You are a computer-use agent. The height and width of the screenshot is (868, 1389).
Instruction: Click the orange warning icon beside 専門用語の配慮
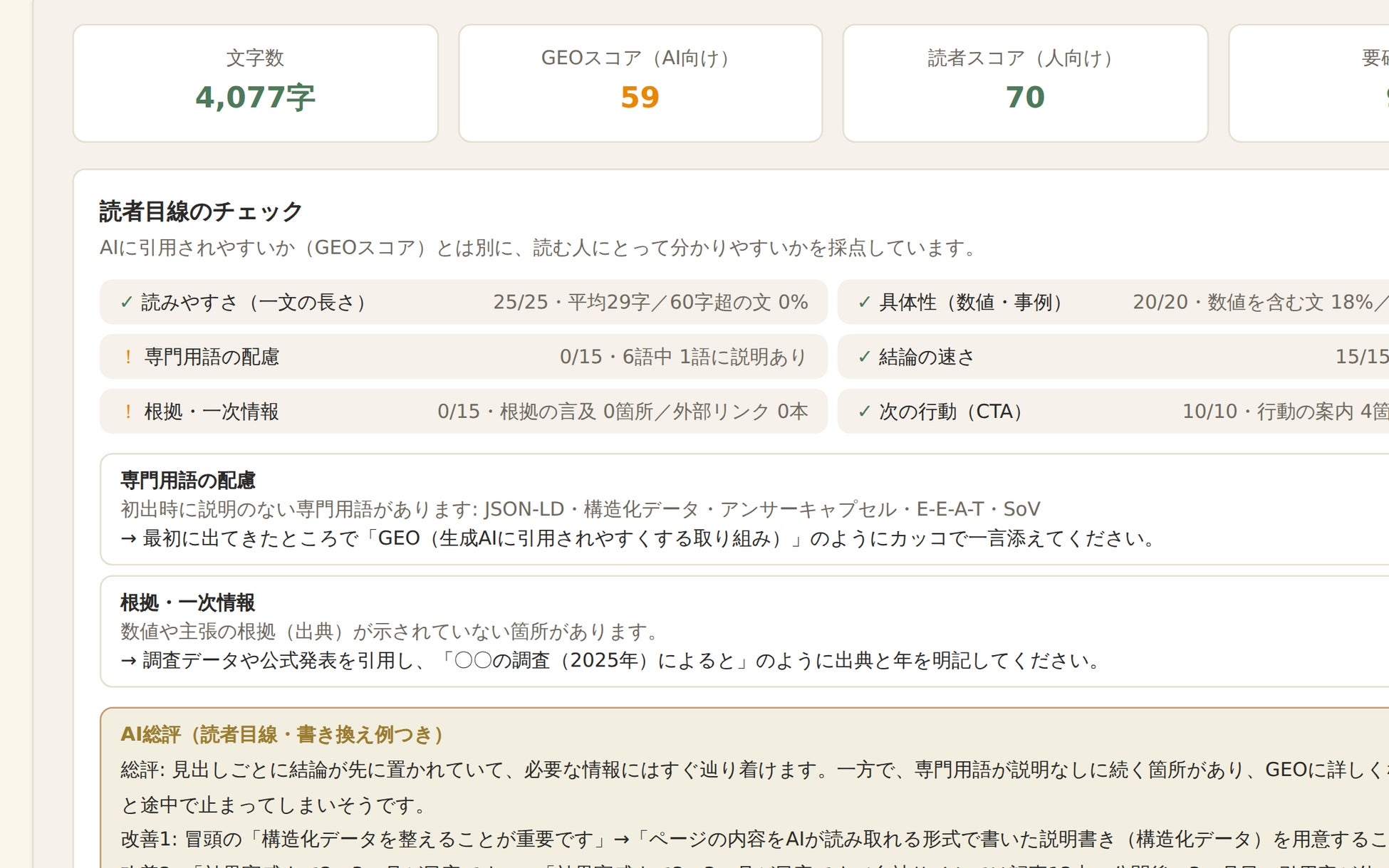pyautogui.click(x=128, y=357)
